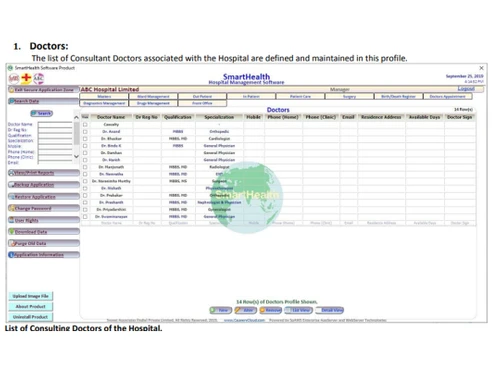Screen dimensions: 500x375
Task: Switch to Detail View
Action: (329, 310)
